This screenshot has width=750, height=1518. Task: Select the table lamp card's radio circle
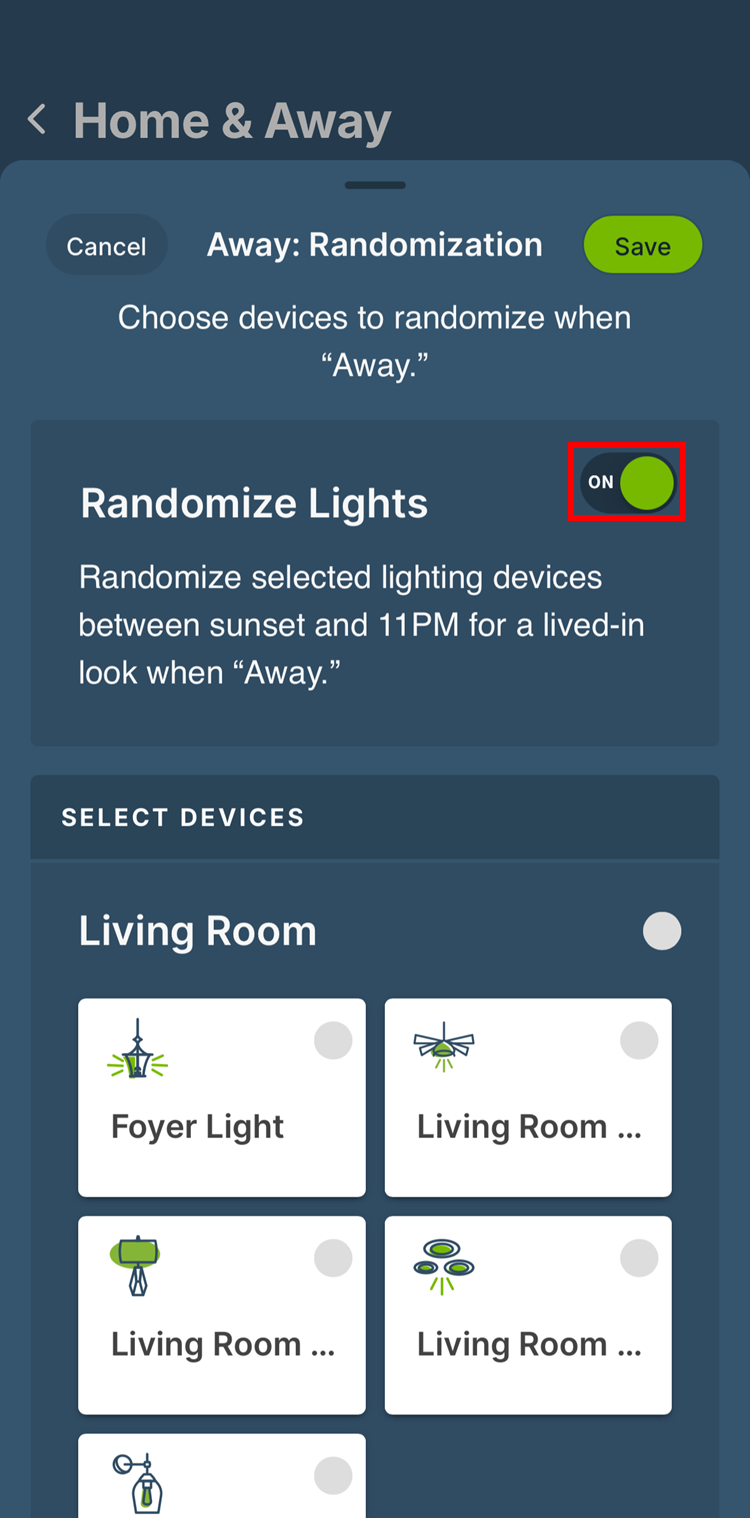333,1257
